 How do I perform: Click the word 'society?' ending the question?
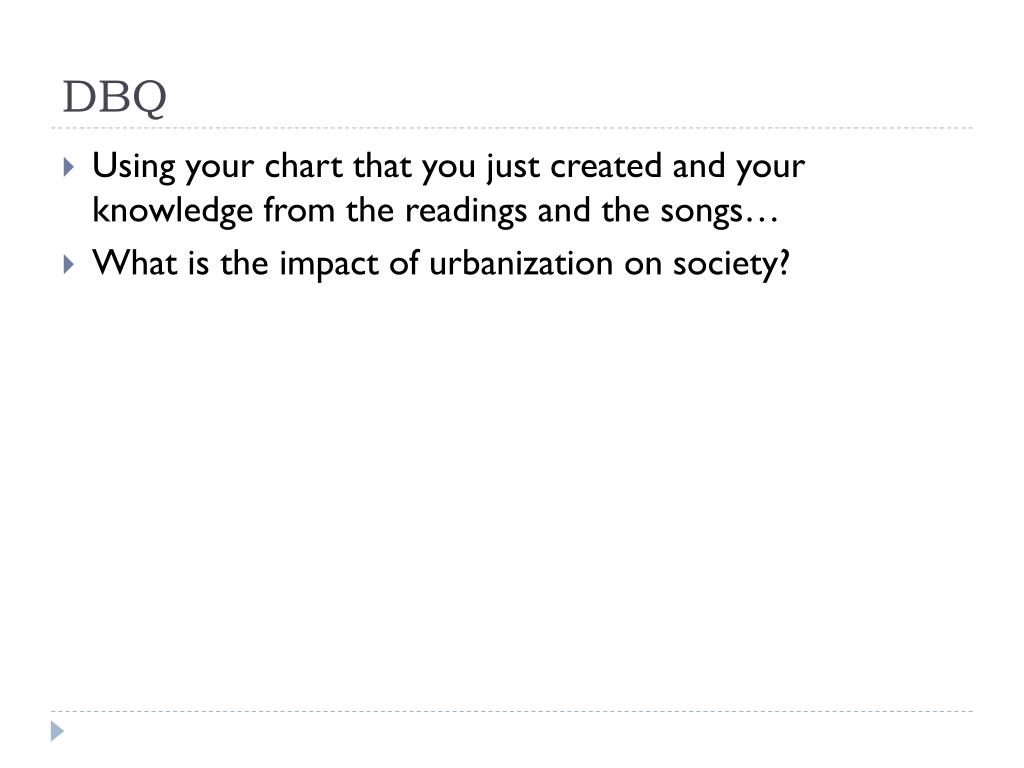(731, 265)
